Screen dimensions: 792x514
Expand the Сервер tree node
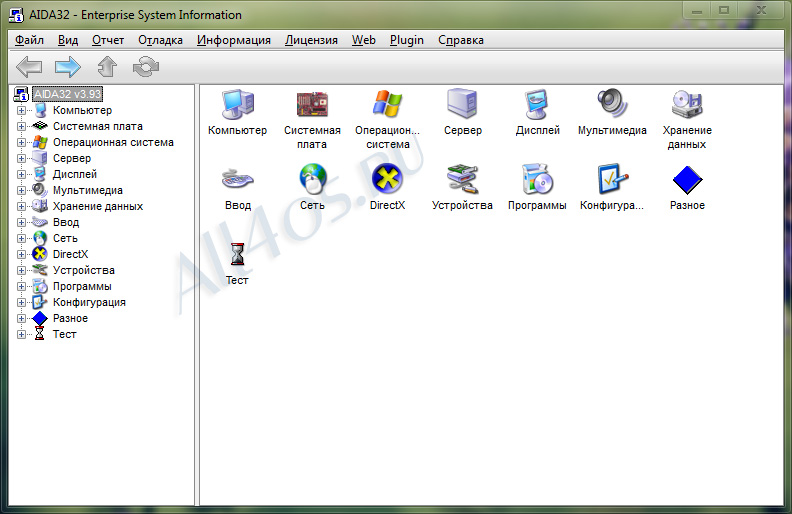tap(21, 158)
